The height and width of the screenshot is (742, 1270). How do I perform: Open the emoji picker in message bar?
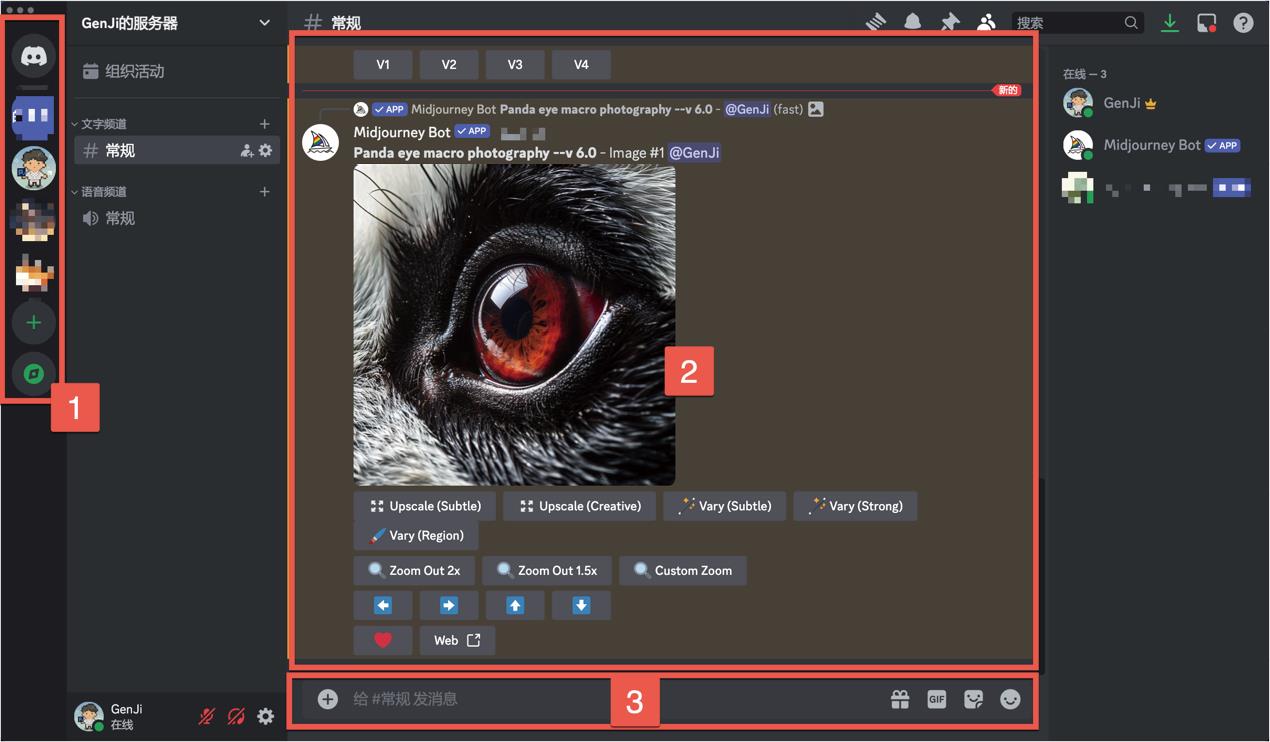1010,699
